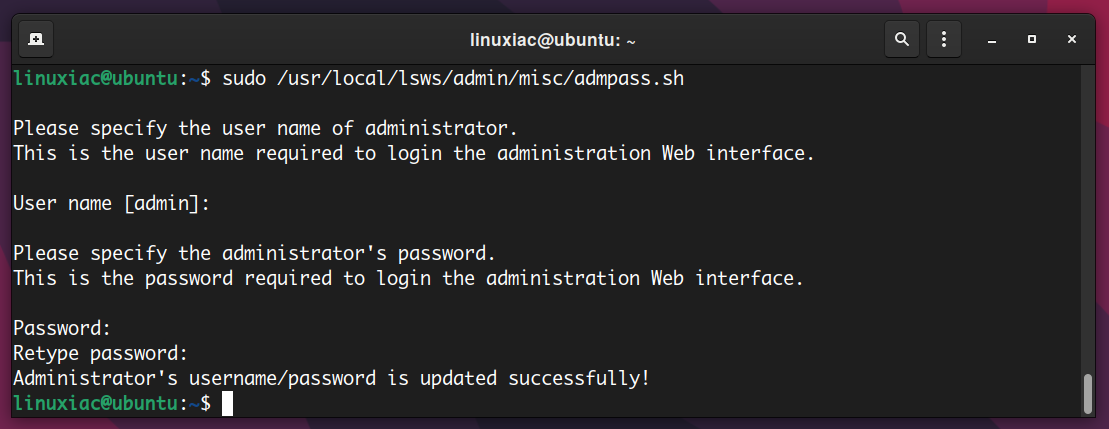Viewport: 1109px width, 429px height.
Task: Click the terminal vertical scrollbar thumb
Action: (1088, 394)
